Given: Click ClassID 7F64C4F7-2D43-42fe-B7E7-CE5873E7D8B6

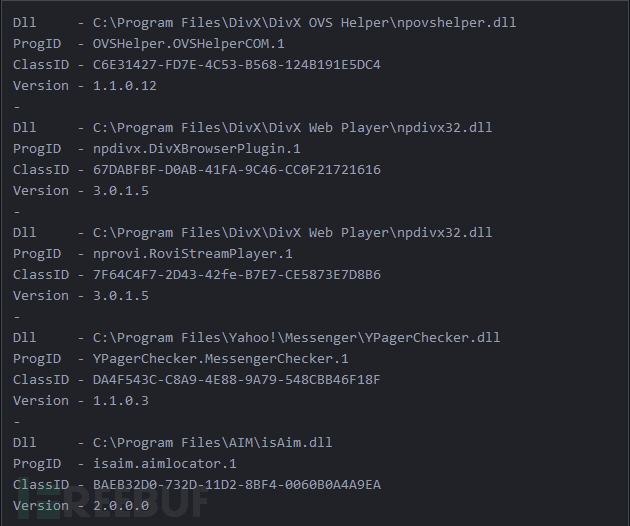Looking at the screenshot, I should click(x=237, y=274).
